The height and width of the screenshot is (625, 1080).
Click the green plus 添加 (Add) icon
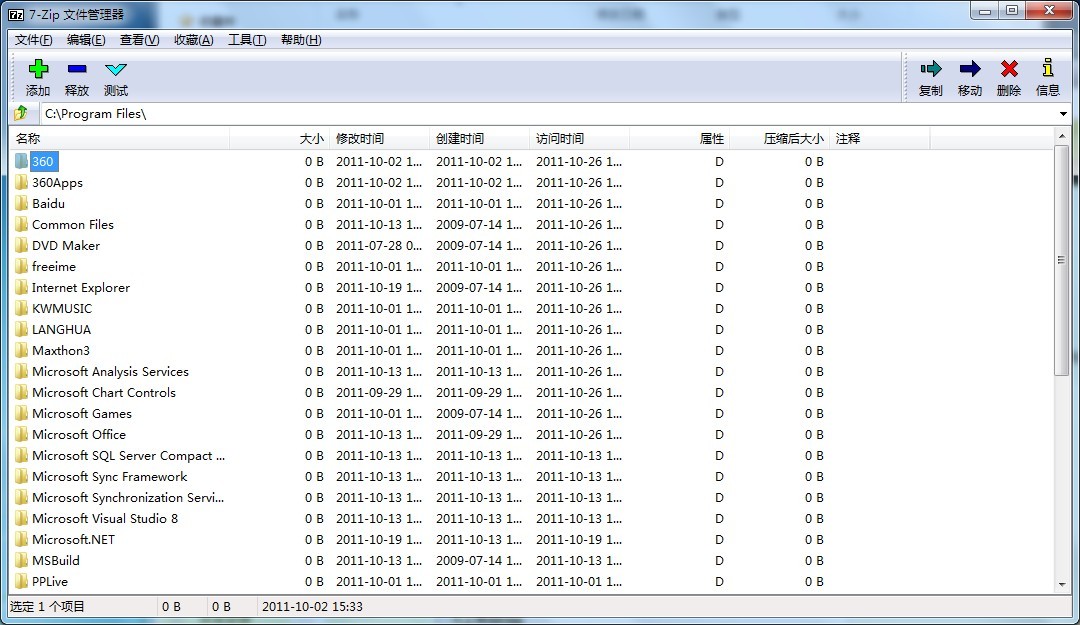[38, 70]
